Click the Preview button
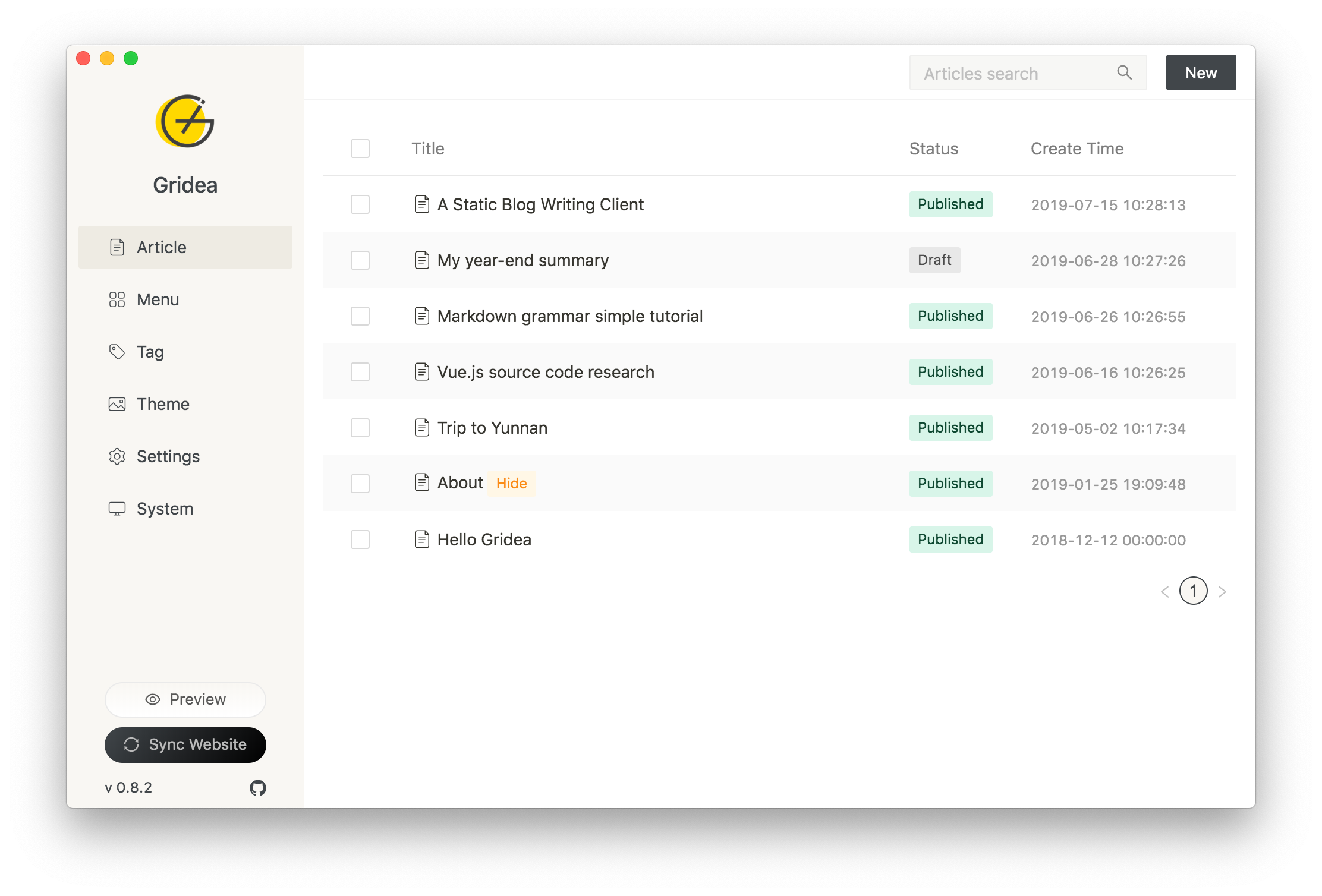 click(185, 699)
